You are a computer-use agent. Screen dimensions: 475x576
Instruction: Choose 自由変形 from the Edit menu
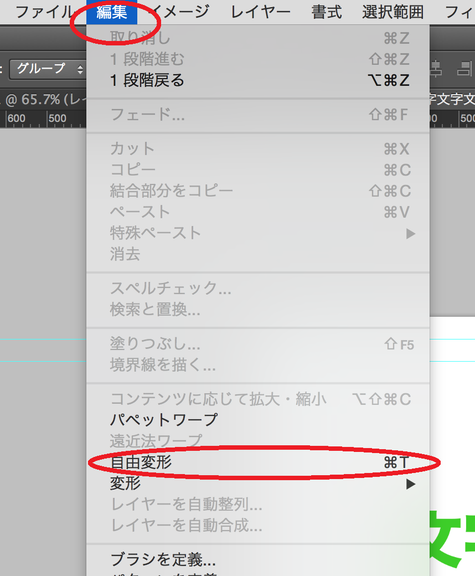click(258, 462)
